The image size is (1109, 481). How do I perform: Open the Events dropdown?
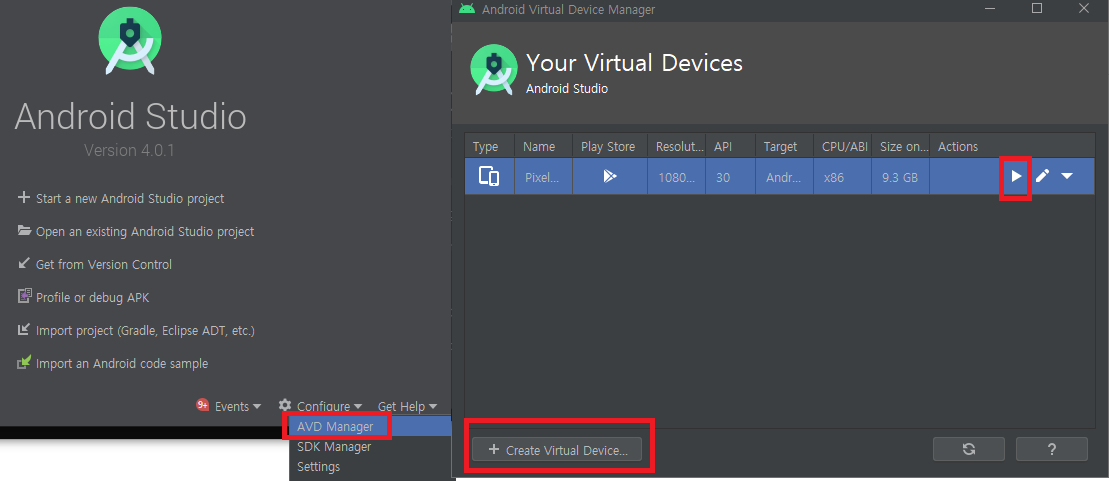[238, 406]
